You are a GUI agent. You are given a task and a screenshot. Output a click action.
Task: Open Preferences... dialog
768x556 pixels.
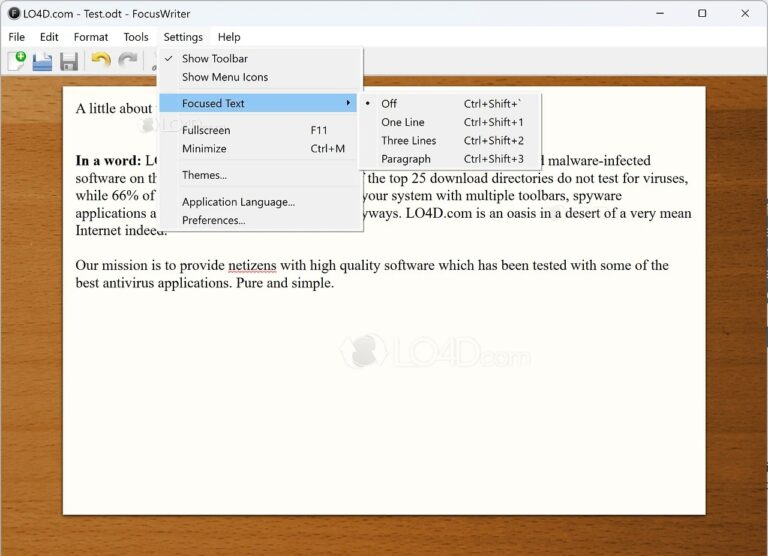coord(261,220)
